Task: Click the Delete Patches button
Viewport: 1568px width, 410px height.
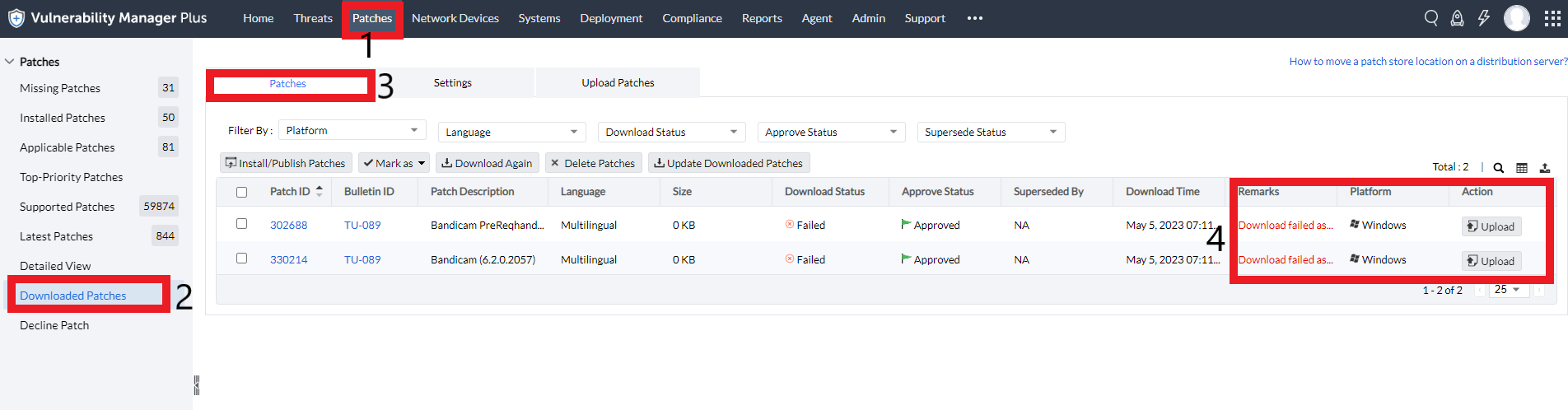Action: 593,163
